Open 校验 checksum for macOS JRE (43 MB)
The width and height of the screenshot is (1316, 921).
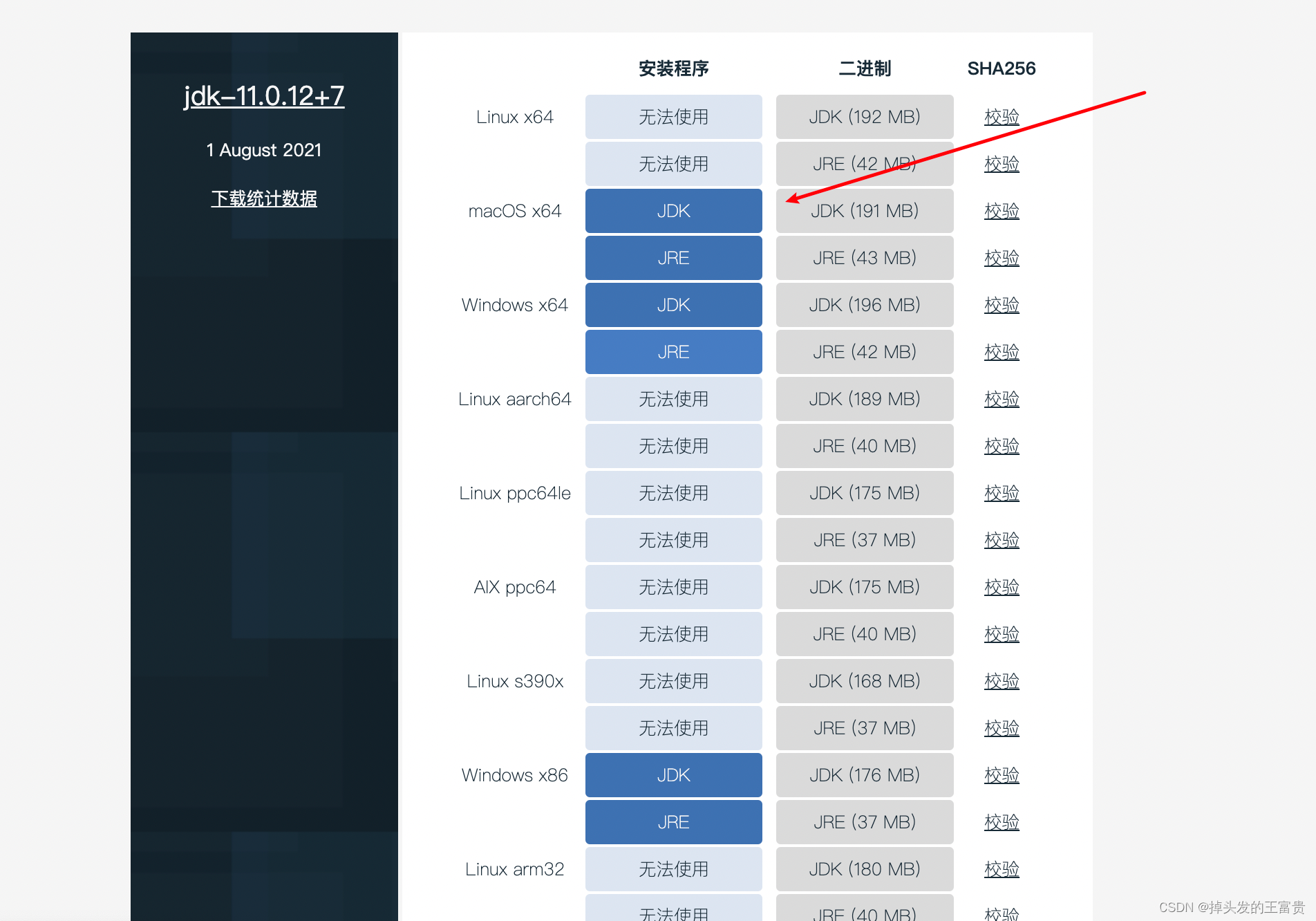click(1002, 258)
